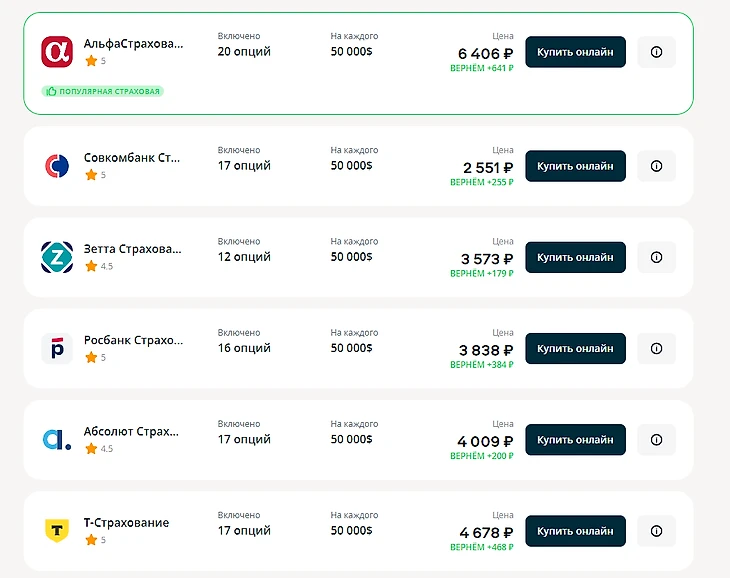Buy Совкомбанк policy online for 2 551 ₽
The height and width of the screenshot is (578, 730).
click(575, 166)
